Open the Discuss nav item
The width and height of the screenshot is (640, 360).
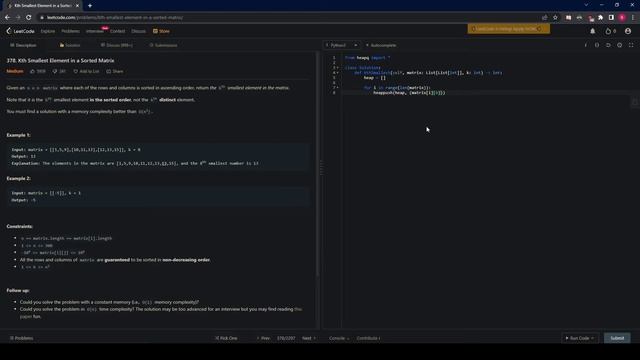[x=138, y=31]
